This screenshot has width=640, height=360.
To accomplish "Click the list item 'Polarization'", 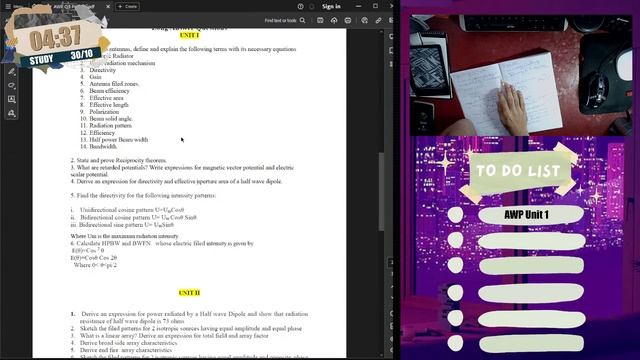I will [104, 111].
